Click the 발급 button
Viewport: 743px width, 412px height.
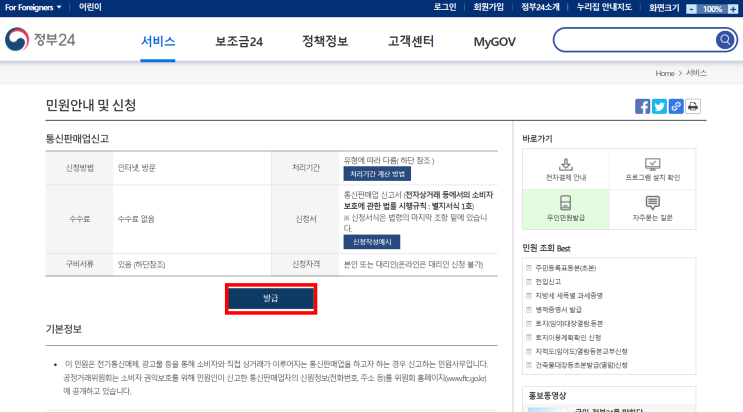pos(271,298)
